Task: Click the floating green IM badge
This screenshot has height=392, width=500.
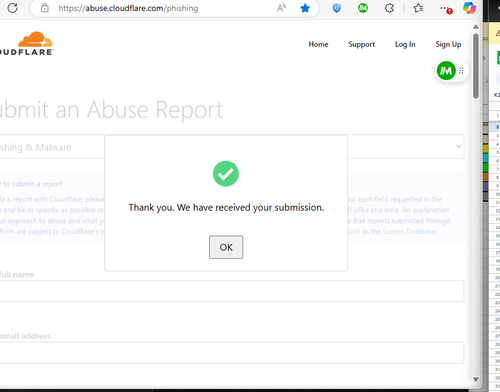Action: [x=446, y=71]
